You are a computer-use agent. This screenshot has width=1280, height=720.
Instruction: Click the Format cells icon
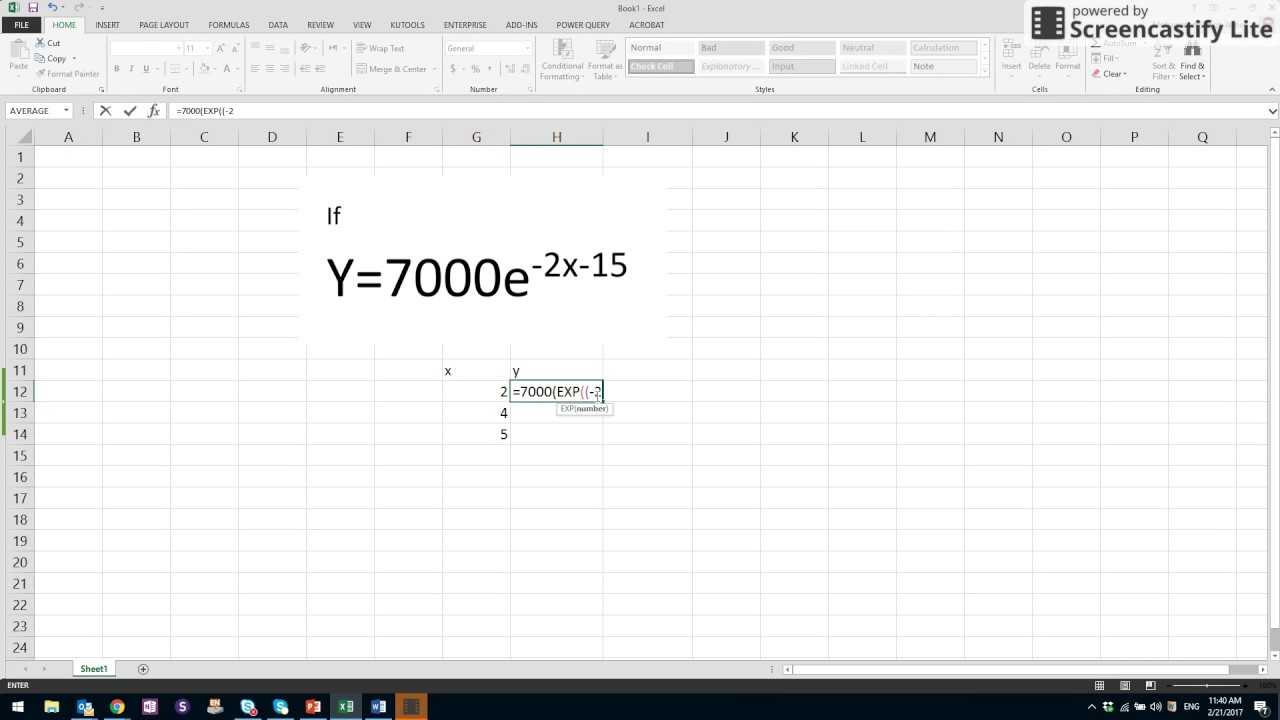tap(1067, 50)
